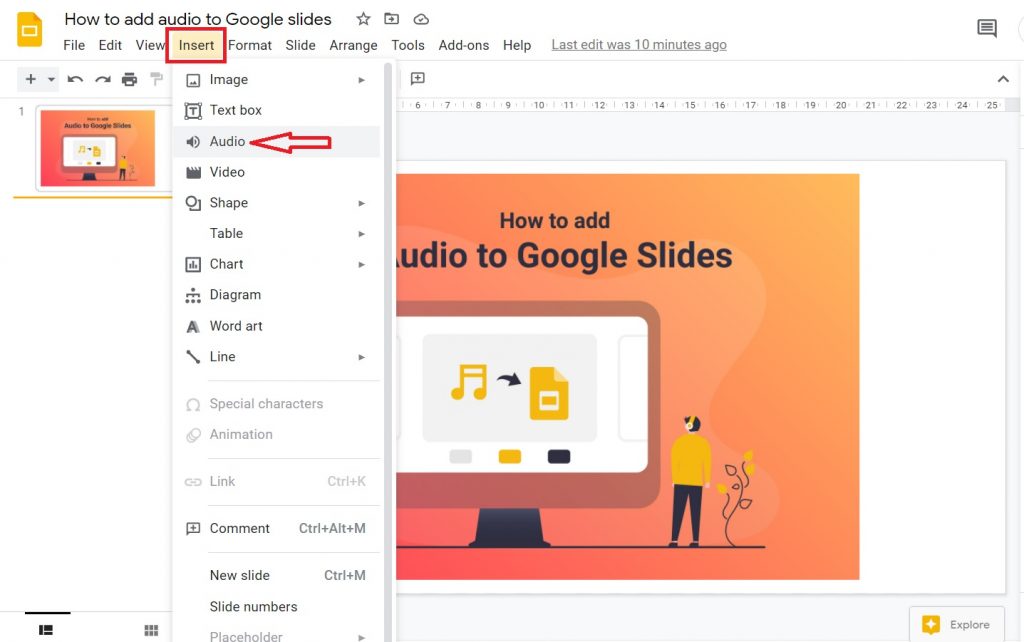Toggle filmstrip view at bottom left
Screen dimensions: 1024x642
point(46,630)
